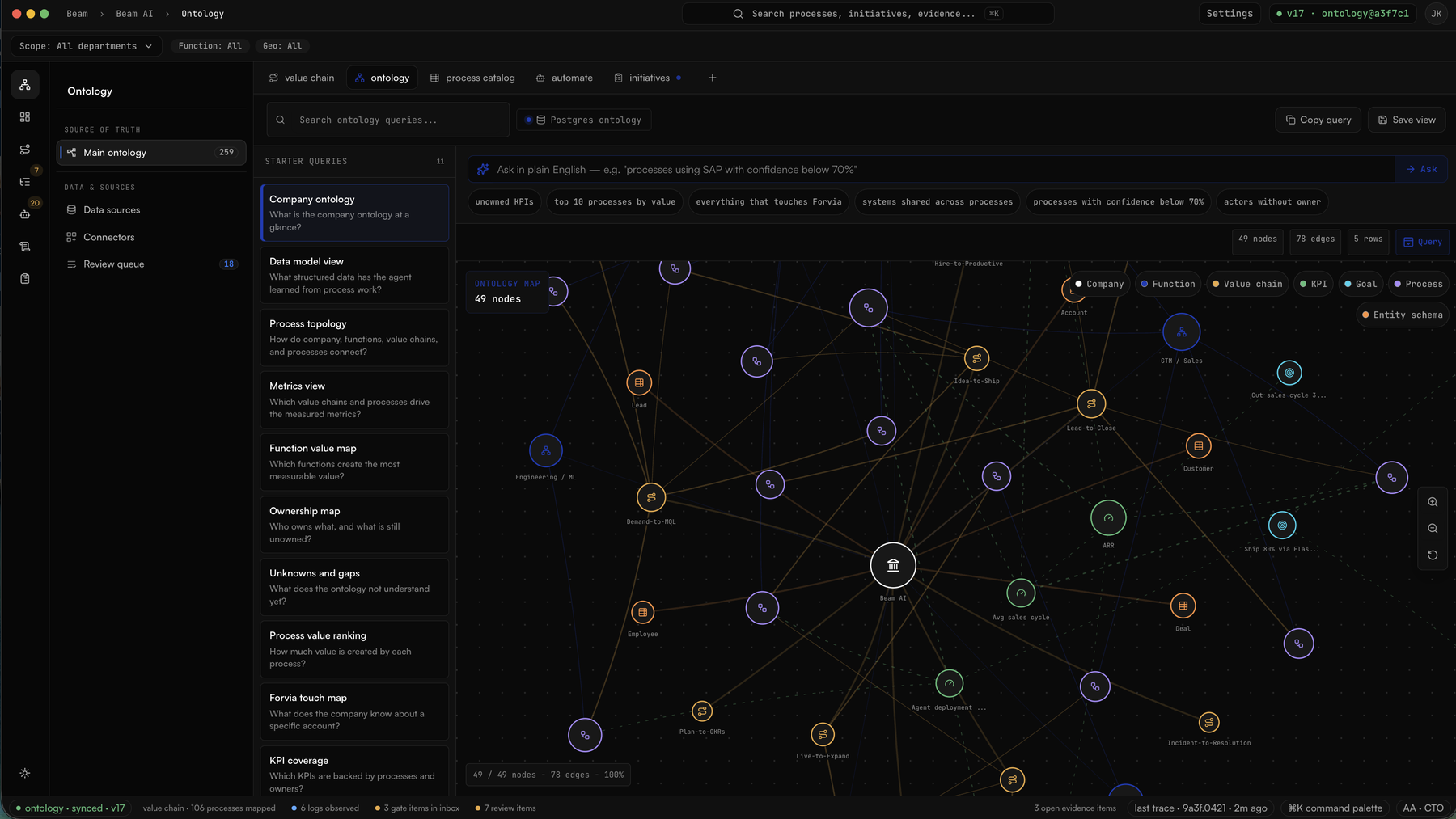Select the Incident-to-Resolution node
Viewport: 1456px width, 819px height.
[1208, 722]
